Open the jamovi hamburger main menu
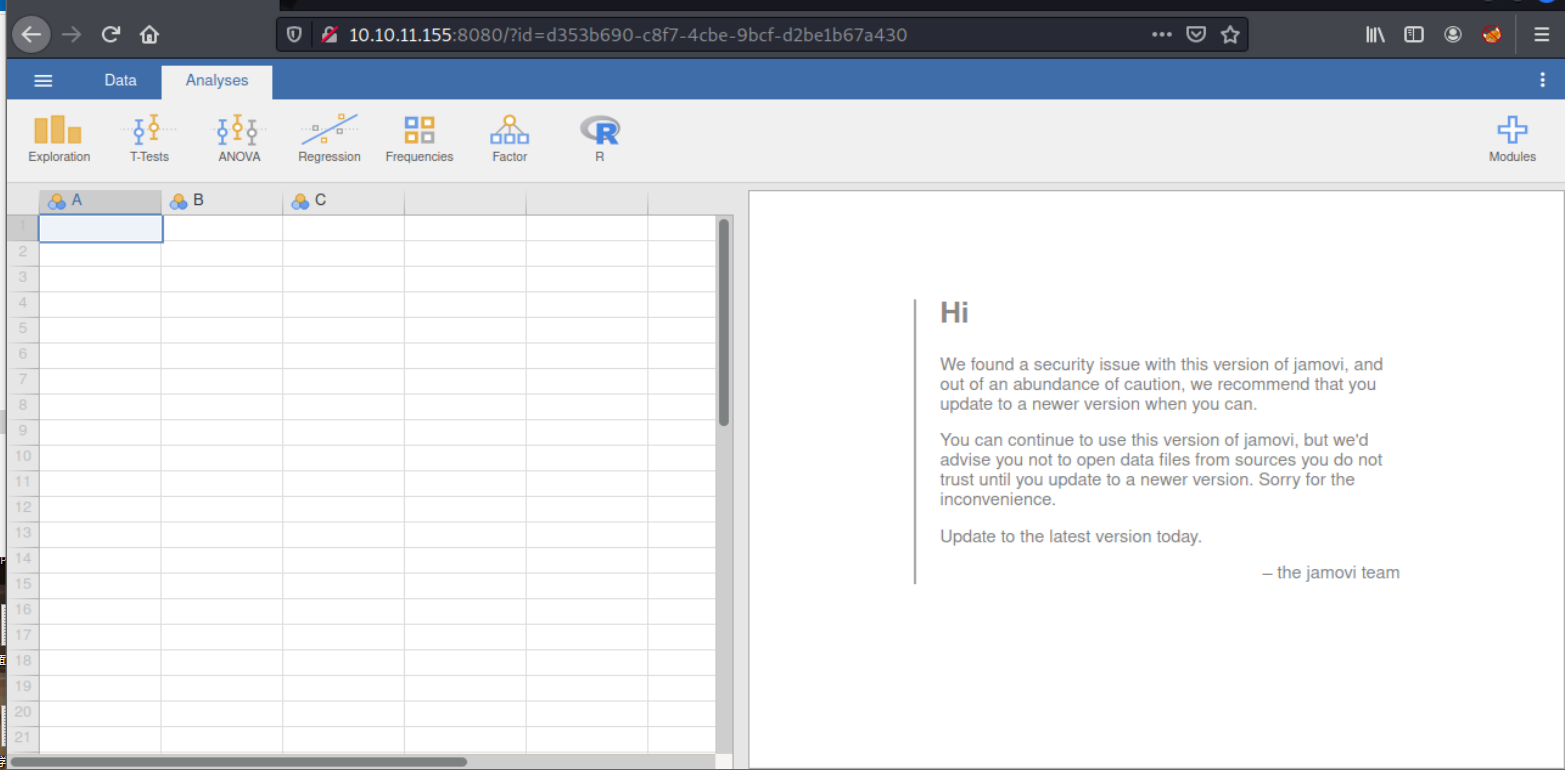1565x770 pixels. (43, 81)
